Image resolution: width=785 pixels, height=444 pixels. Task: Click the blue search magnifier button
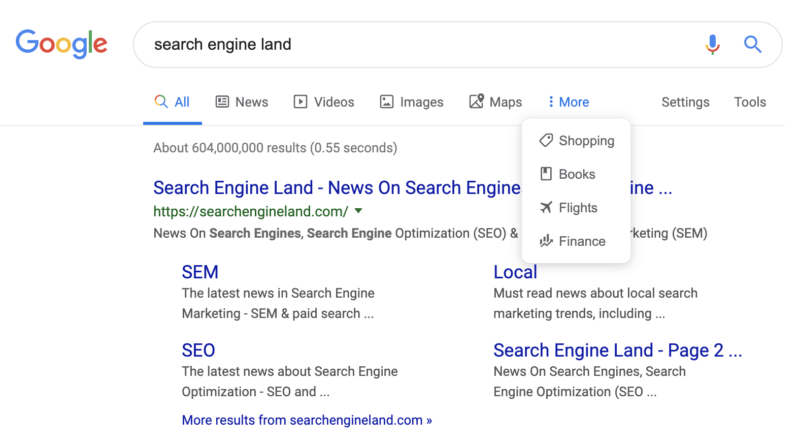[752, 45]
